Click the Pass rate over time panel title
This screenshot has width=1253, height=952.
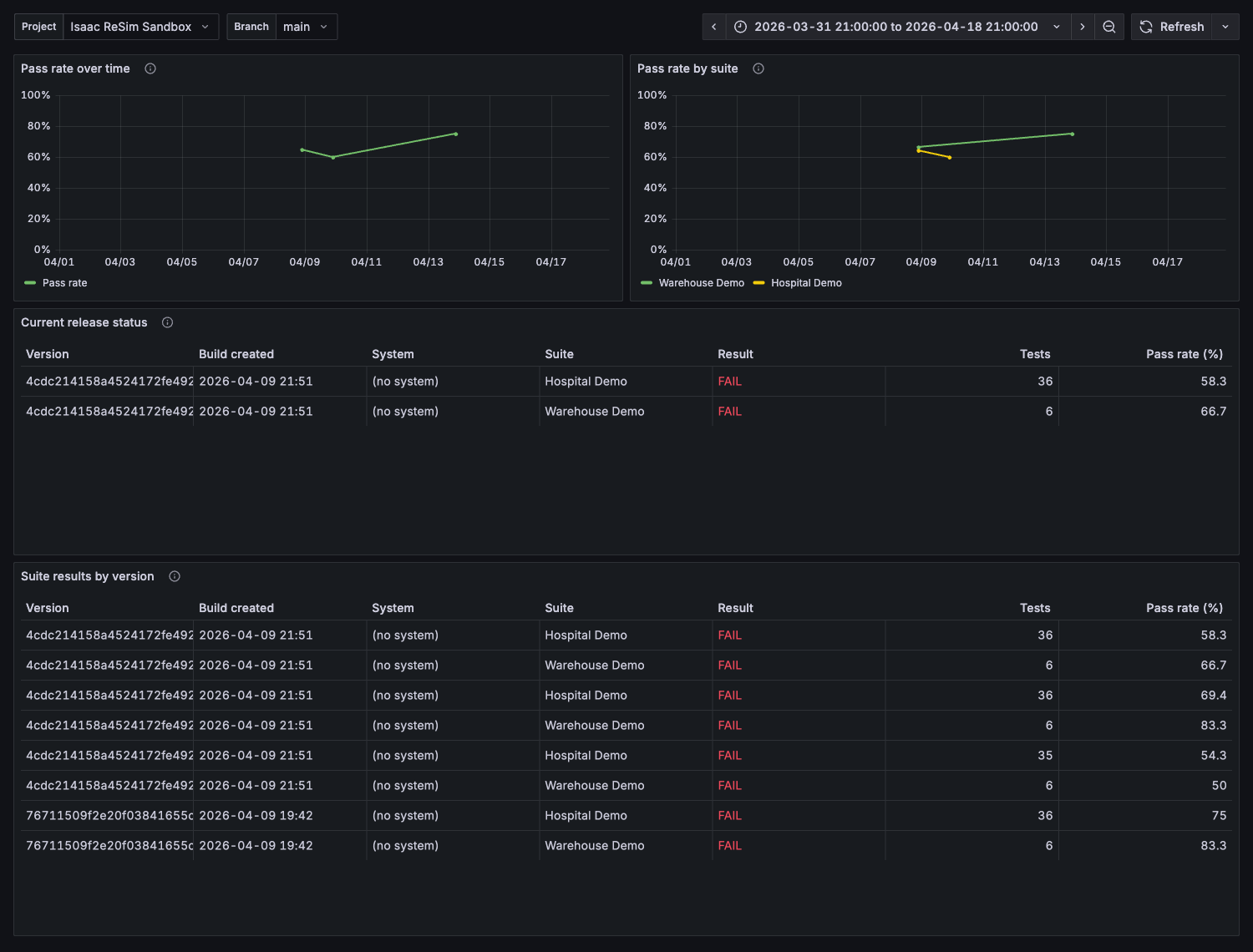(x=75, y=68)
